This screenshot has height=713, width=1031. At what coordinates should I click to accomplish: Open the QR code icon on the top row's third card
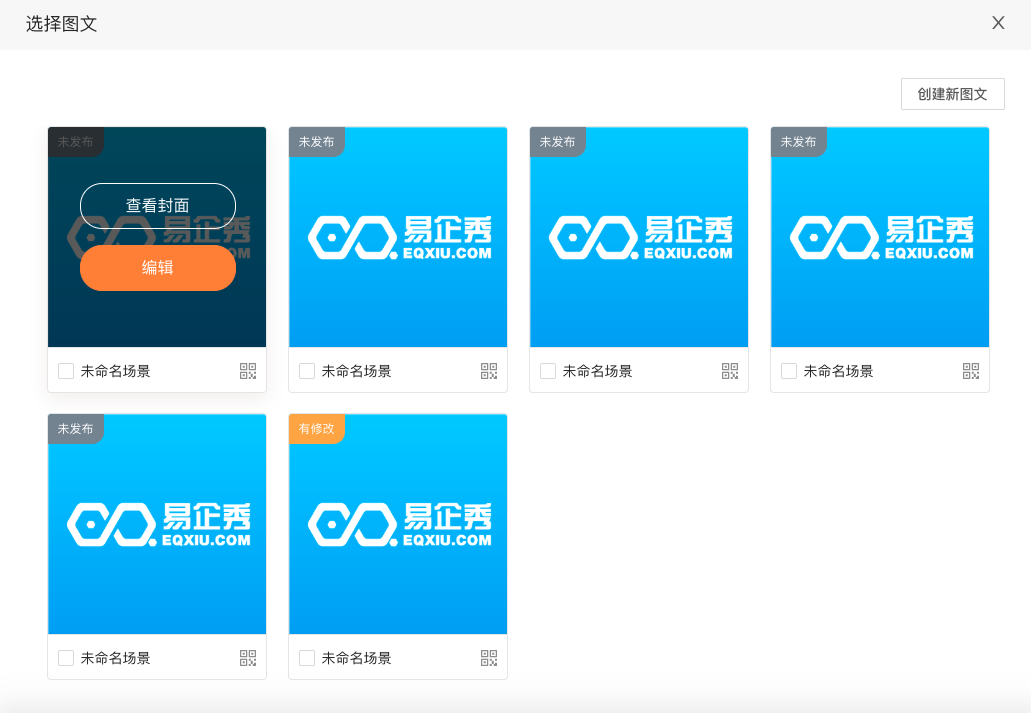coord(730,371)
